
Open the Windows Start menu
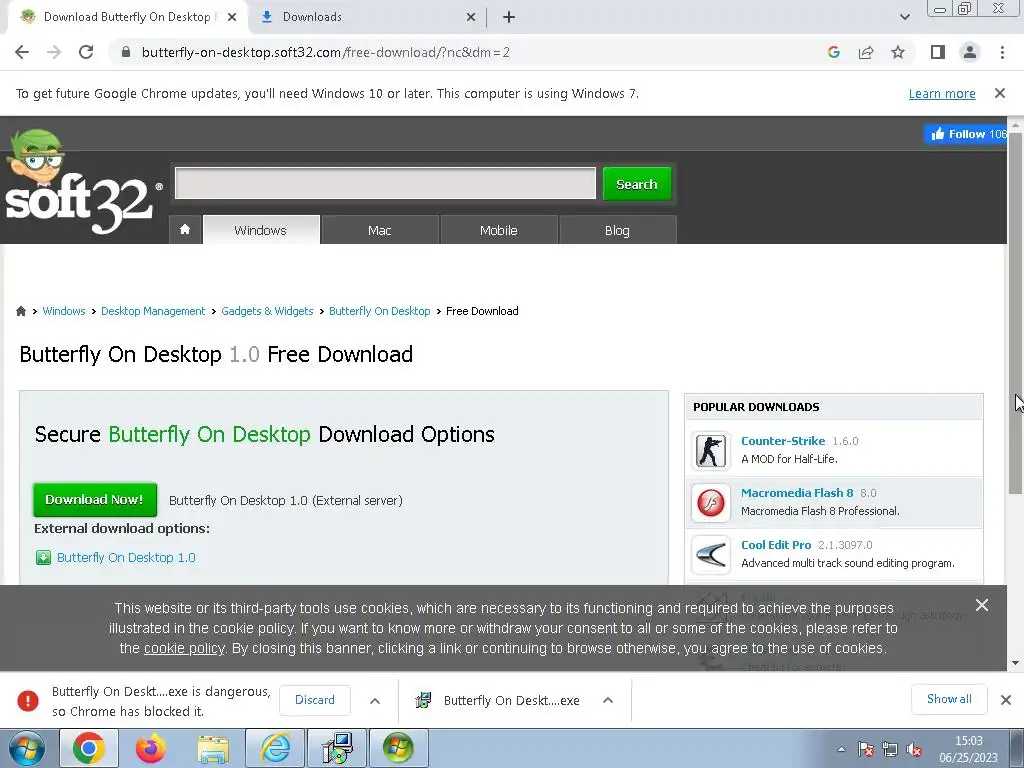click(27, 748)
